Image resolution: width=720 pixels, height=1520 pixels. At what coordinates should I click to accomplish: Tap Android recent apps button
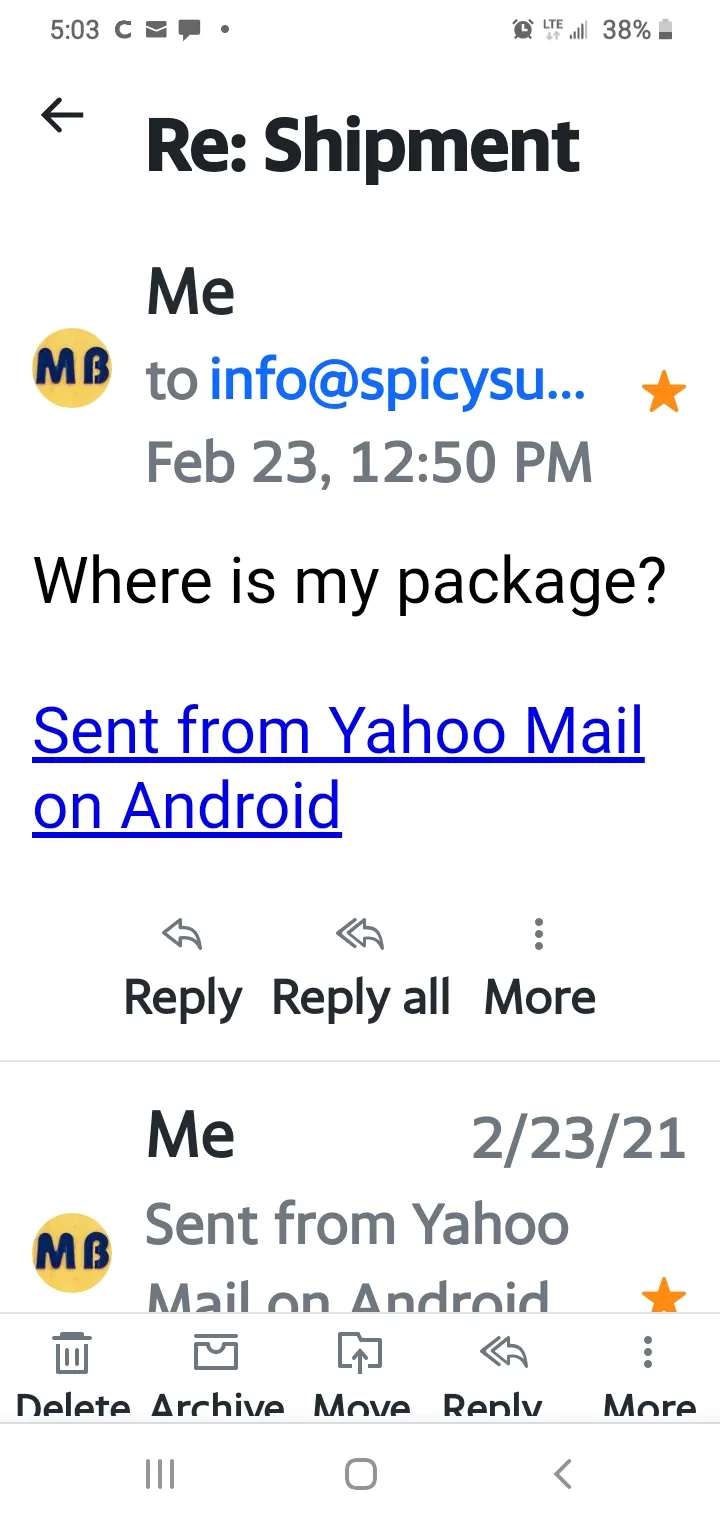(x=160, y=1473)
